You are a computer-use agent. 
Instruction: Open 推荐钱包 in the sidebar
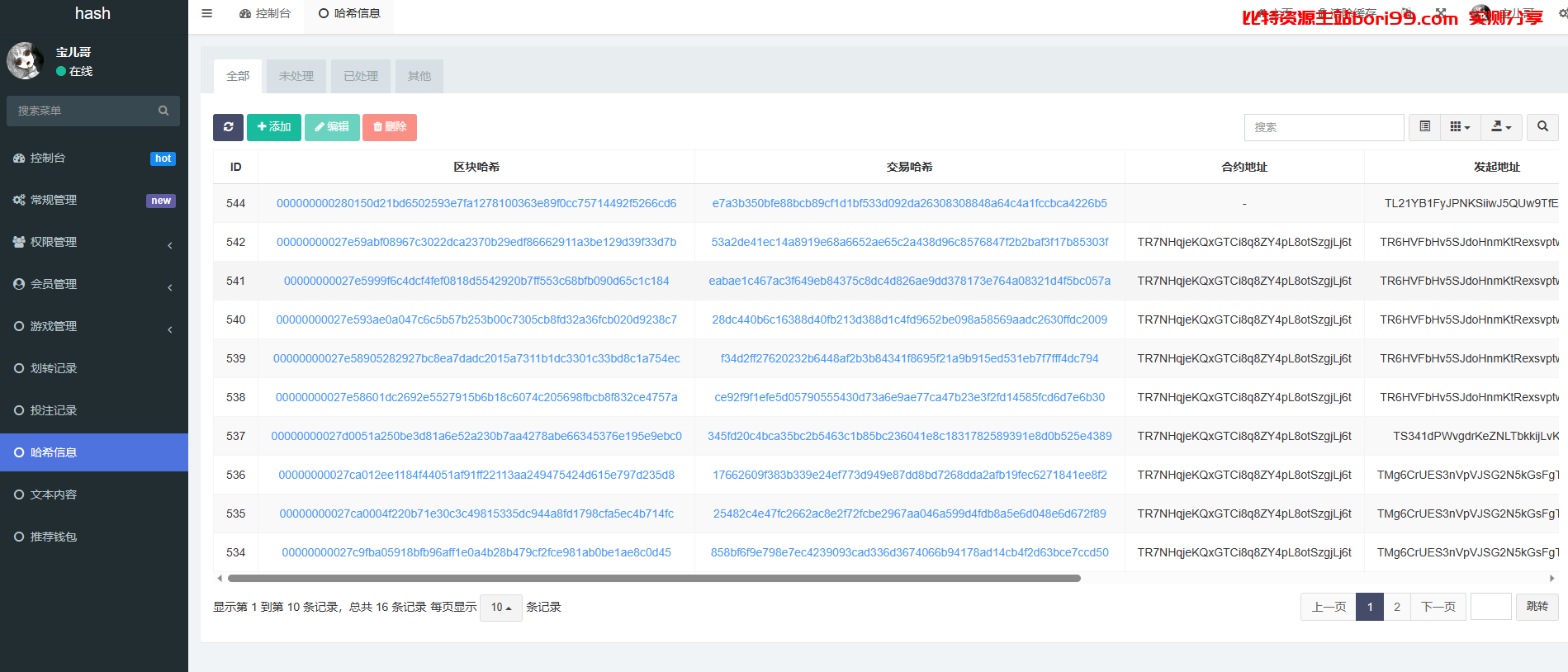click(x=94, y=537)
